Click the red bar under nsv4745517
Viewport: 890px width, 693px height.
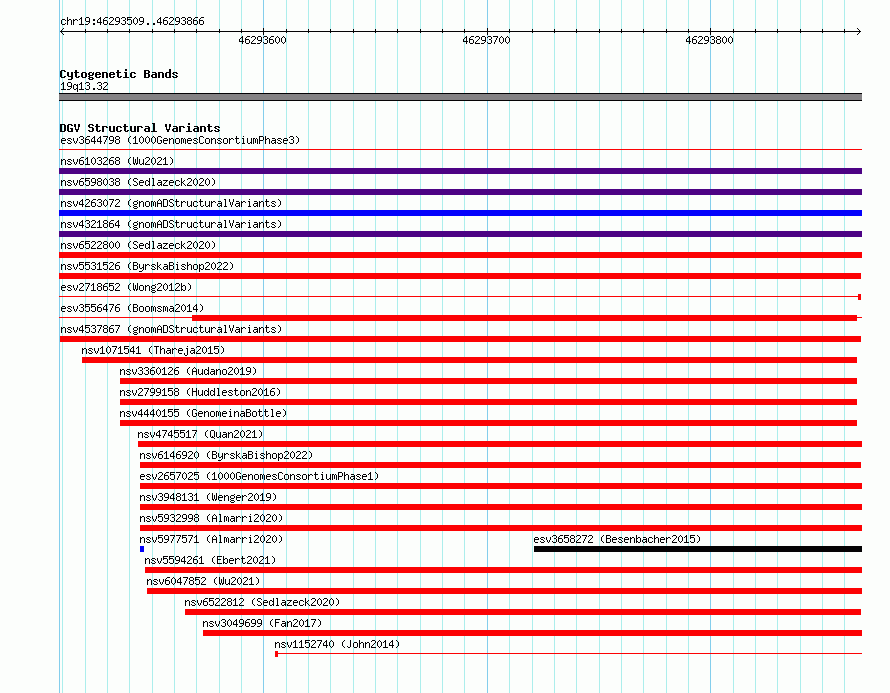click(x=500, y=444)
